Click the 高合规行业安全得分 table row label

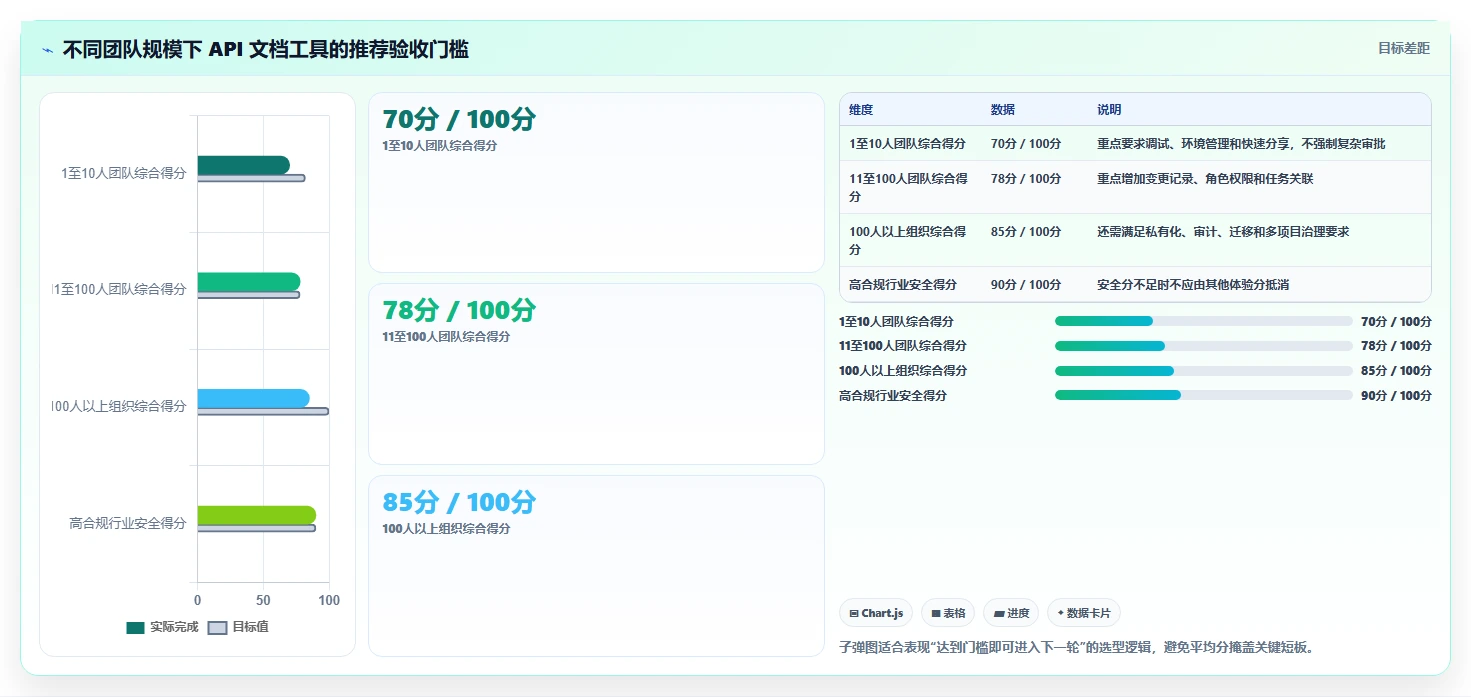[903, 285]
